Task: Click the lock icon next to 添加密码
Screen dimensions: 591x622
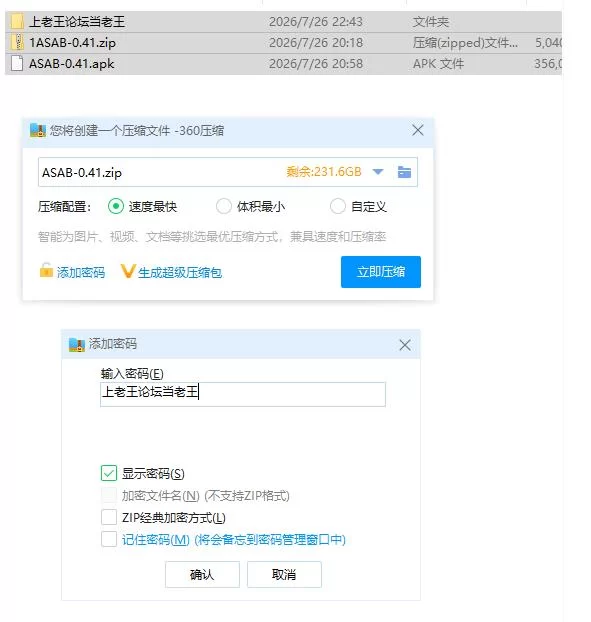Action: click(x=46, y=270)
